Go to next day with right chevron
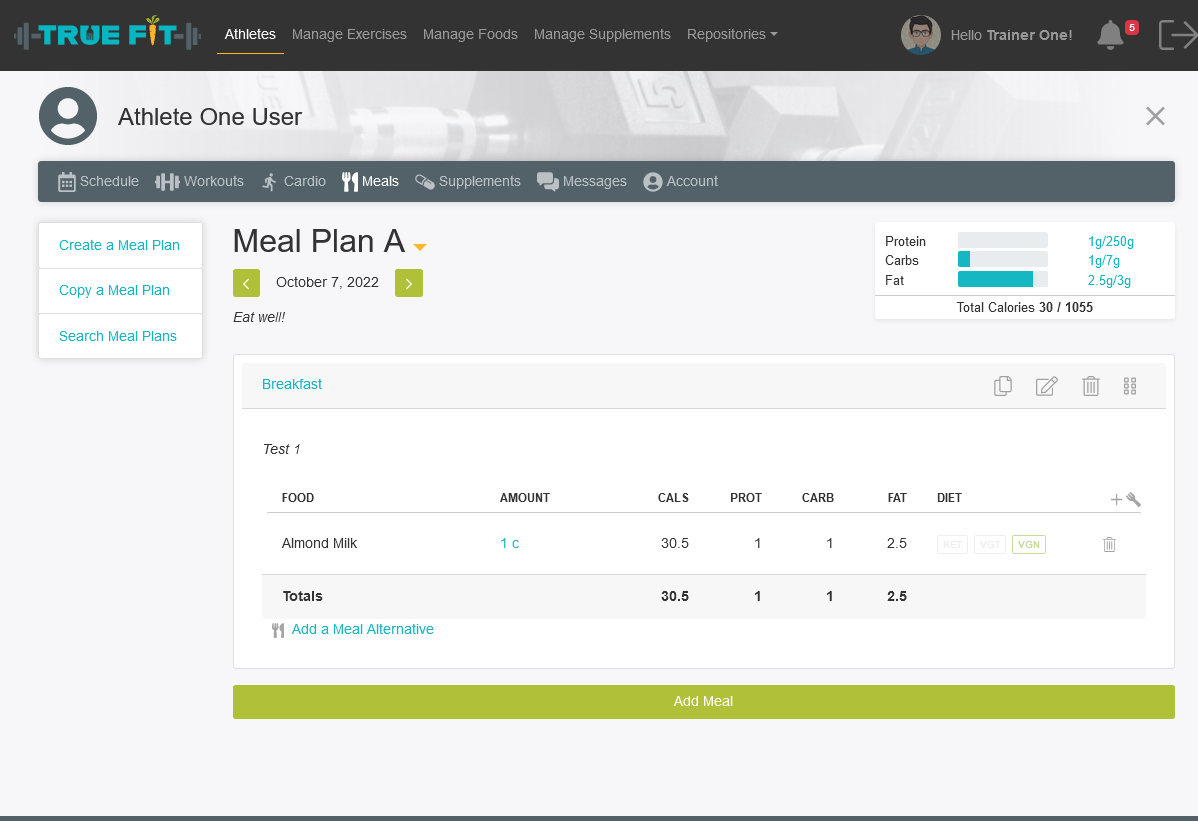 [408, 283]
